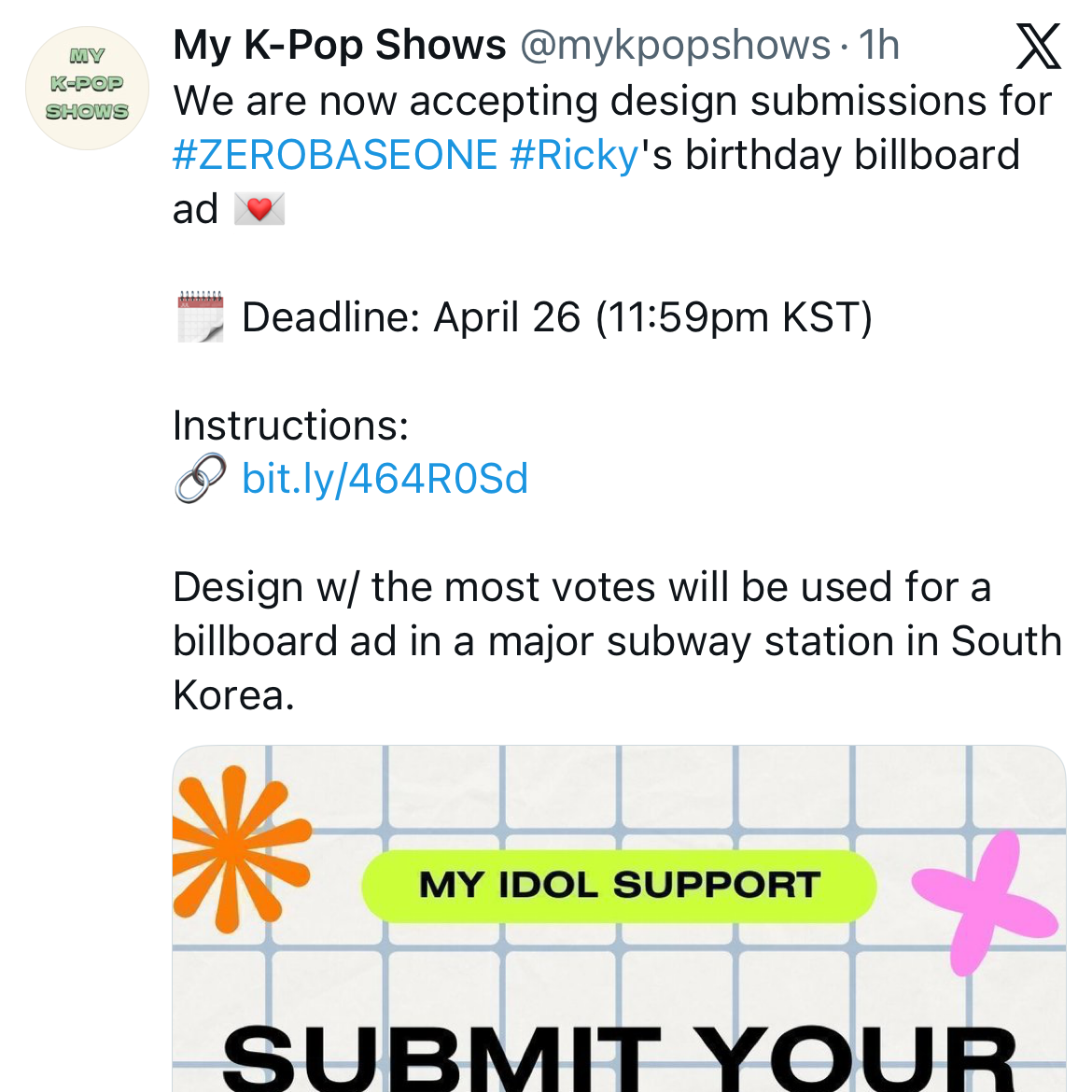Click the calendar emoji beside Deadline
Screen dimensions: 1092x1092
click(201, 317)
